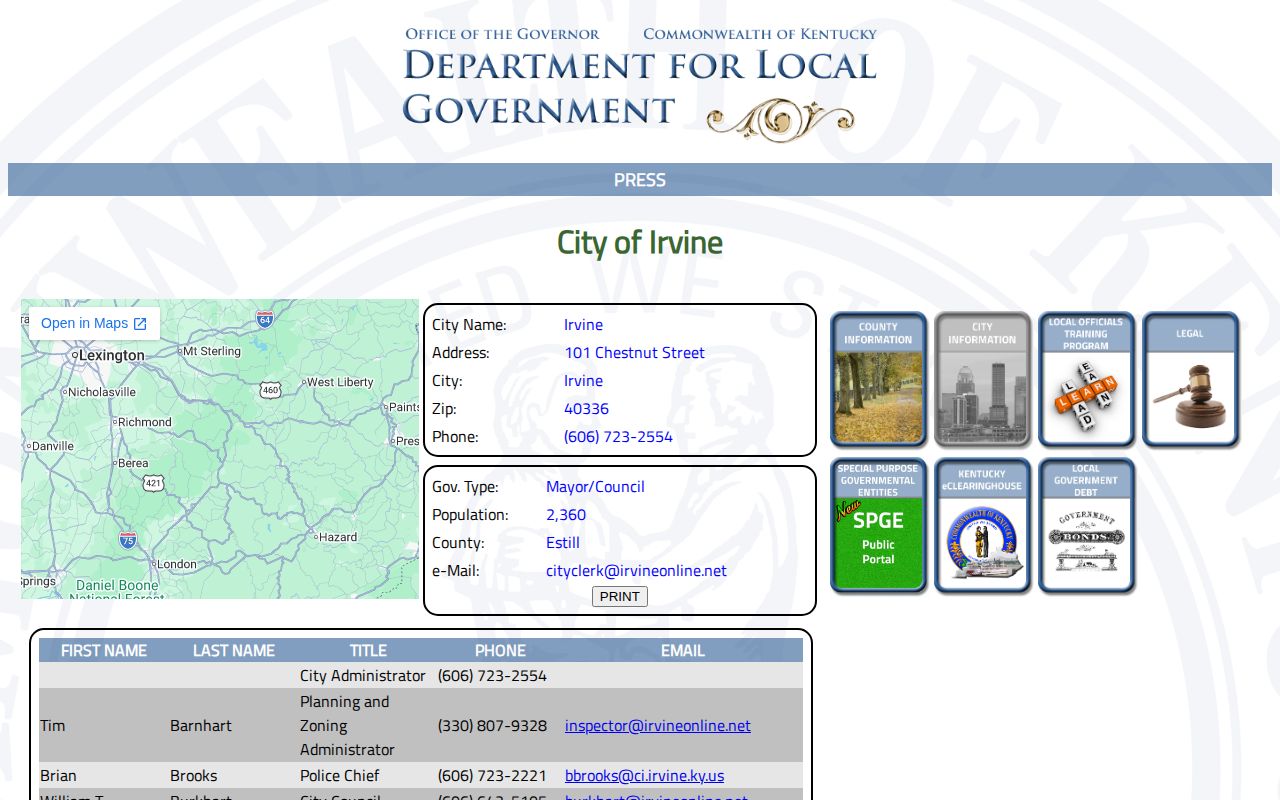Open the Legal gavel tile

point(1190,379)
